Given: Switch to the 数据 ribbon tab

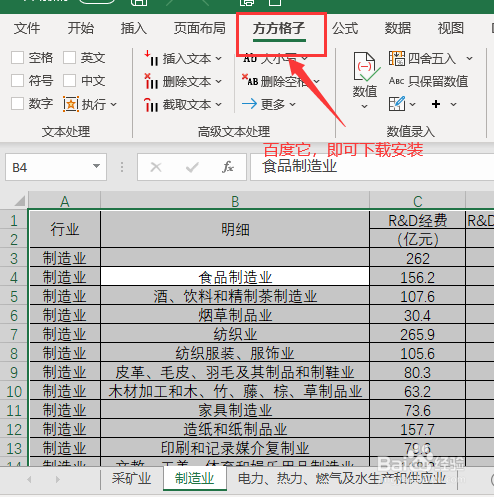Looking at the screenshot, I should click(398, 28).
